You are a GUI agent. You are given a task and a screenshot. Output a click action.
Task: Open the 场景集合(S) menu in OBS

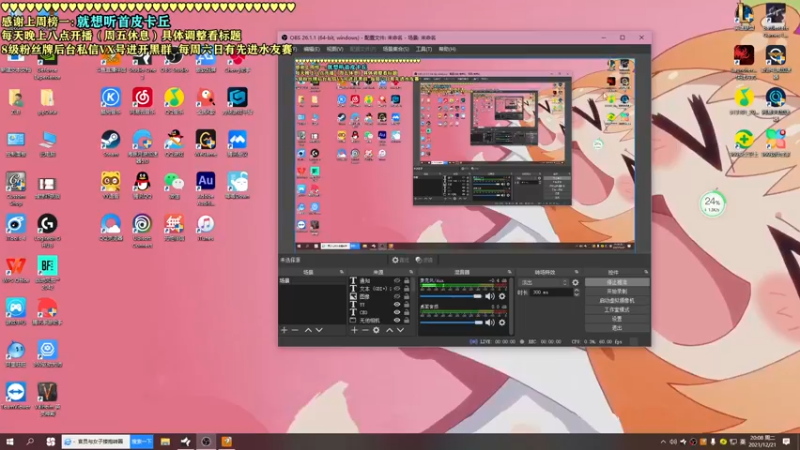point(395,49)
